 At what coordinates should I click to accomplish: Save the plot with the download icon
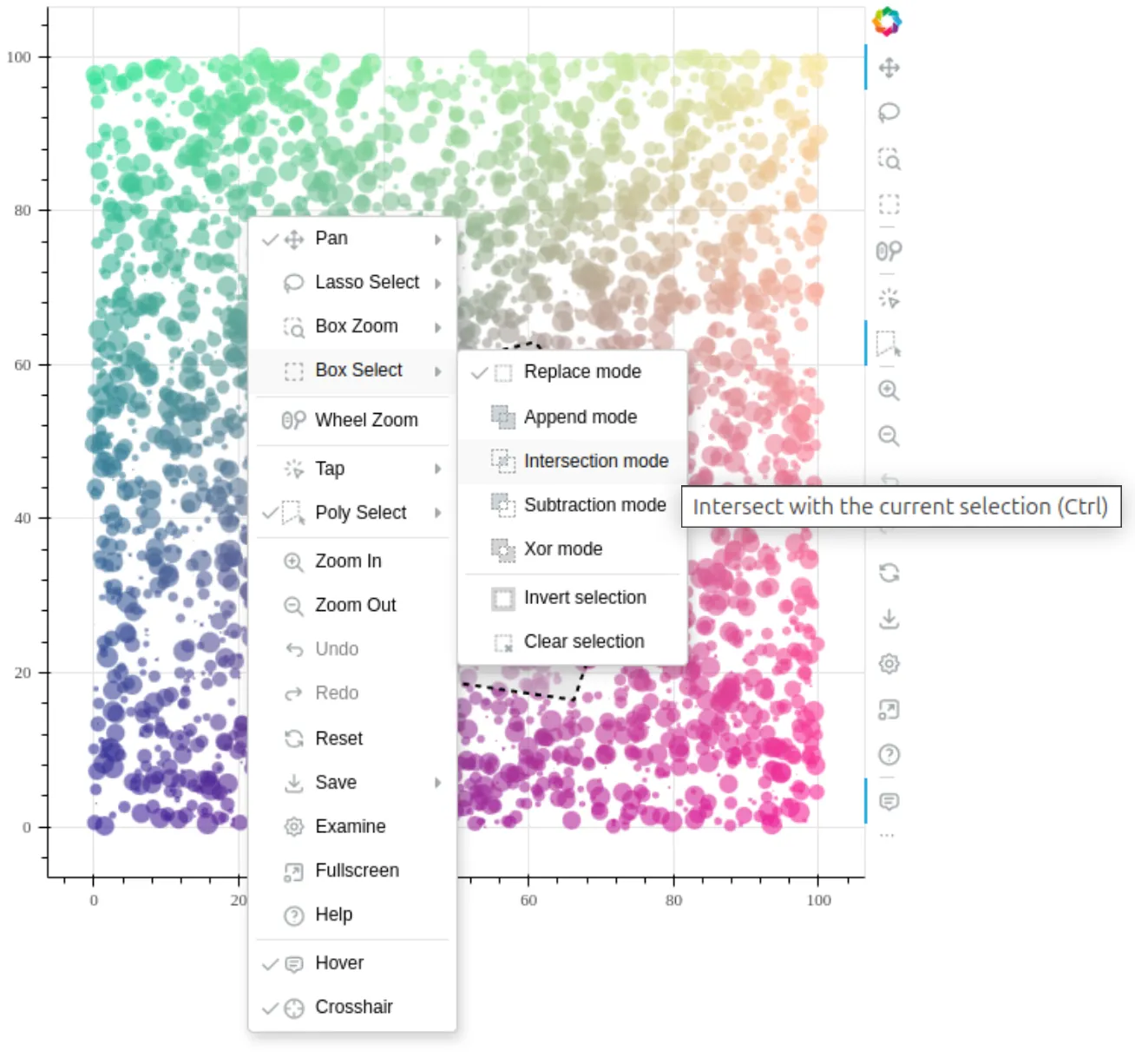click(x=888, y=620)
